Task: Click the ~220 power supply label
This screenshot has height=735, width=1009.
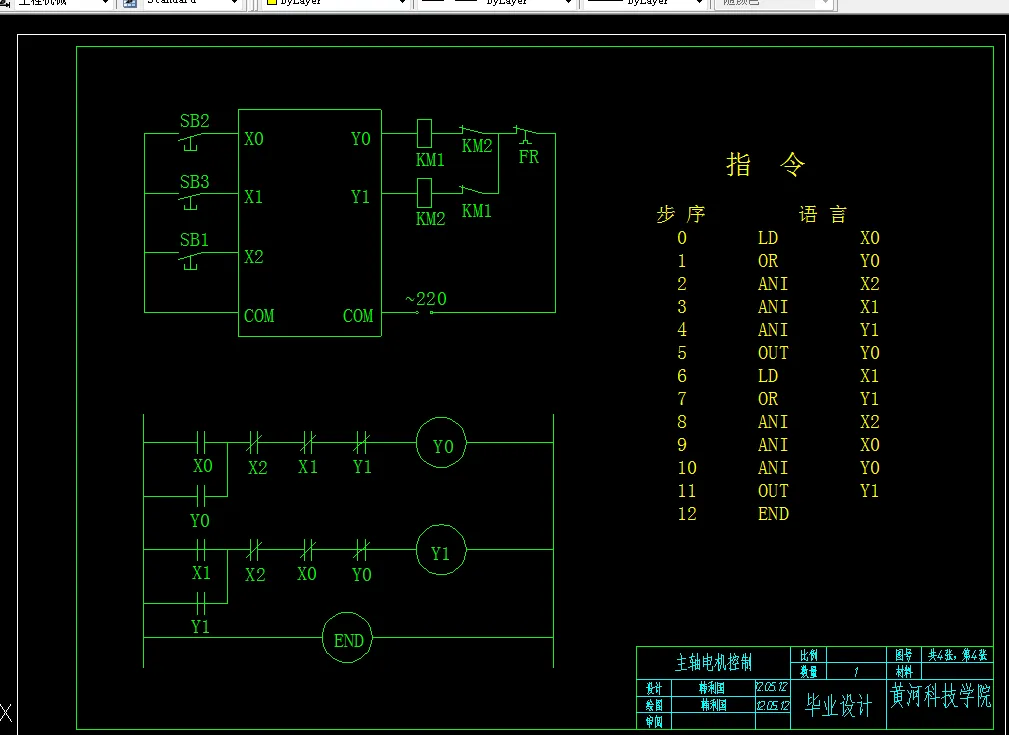Action: coord(426,299)
